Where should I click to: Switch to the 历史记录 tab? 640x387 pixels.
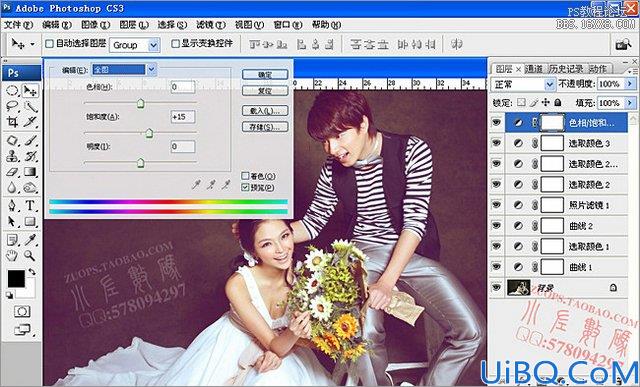pyautogui.click(x=565, y=69)
